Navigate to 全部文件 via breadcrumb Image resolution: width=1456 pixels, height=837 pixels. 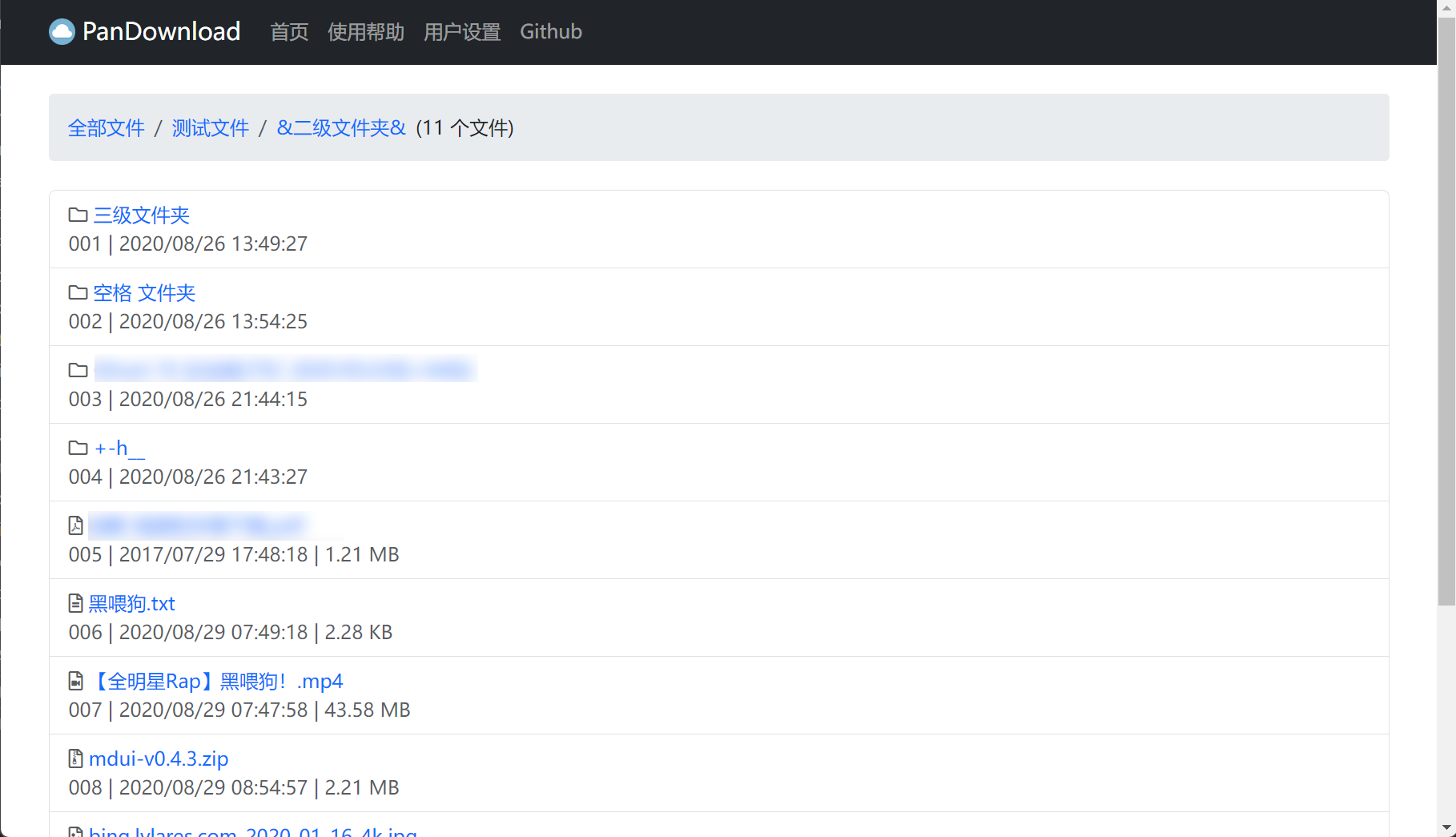click(x=107, y=128)
